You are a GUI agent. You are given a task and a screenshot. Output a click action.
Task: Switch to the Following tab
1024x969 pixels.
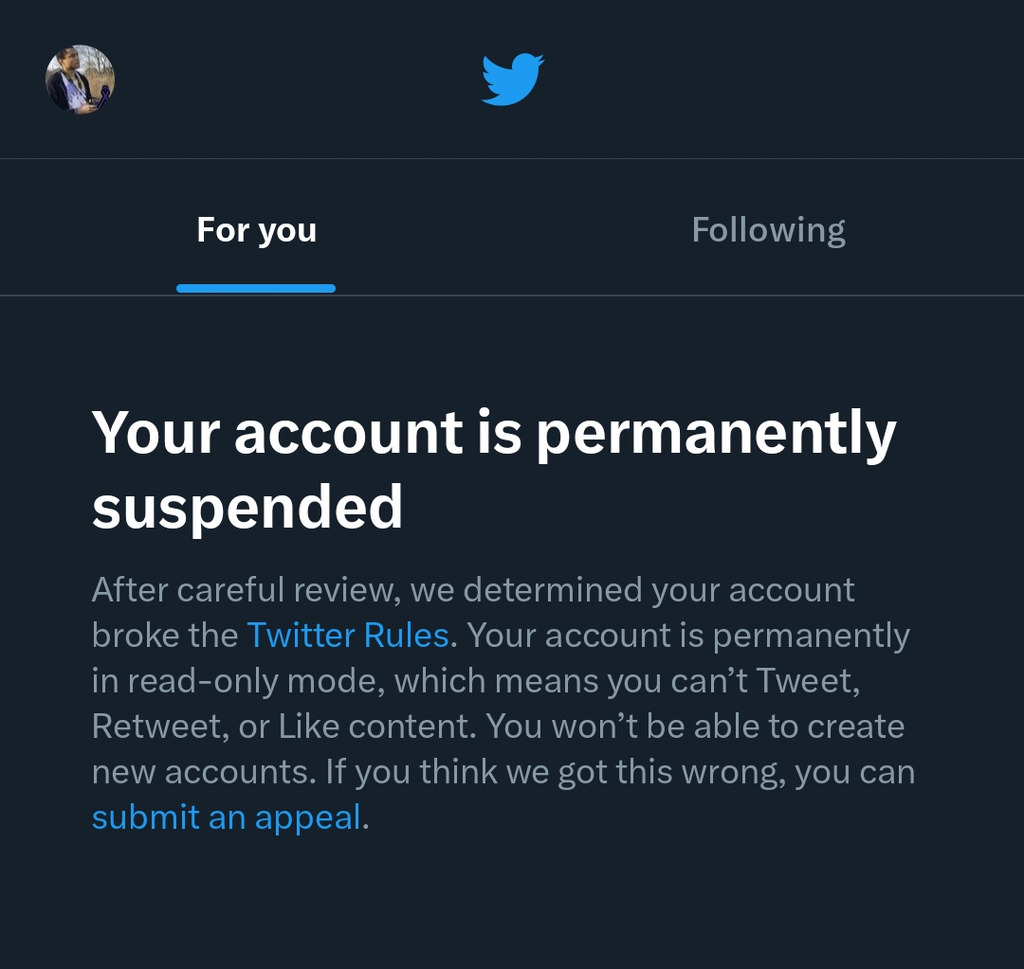click(x=768, y=230)
